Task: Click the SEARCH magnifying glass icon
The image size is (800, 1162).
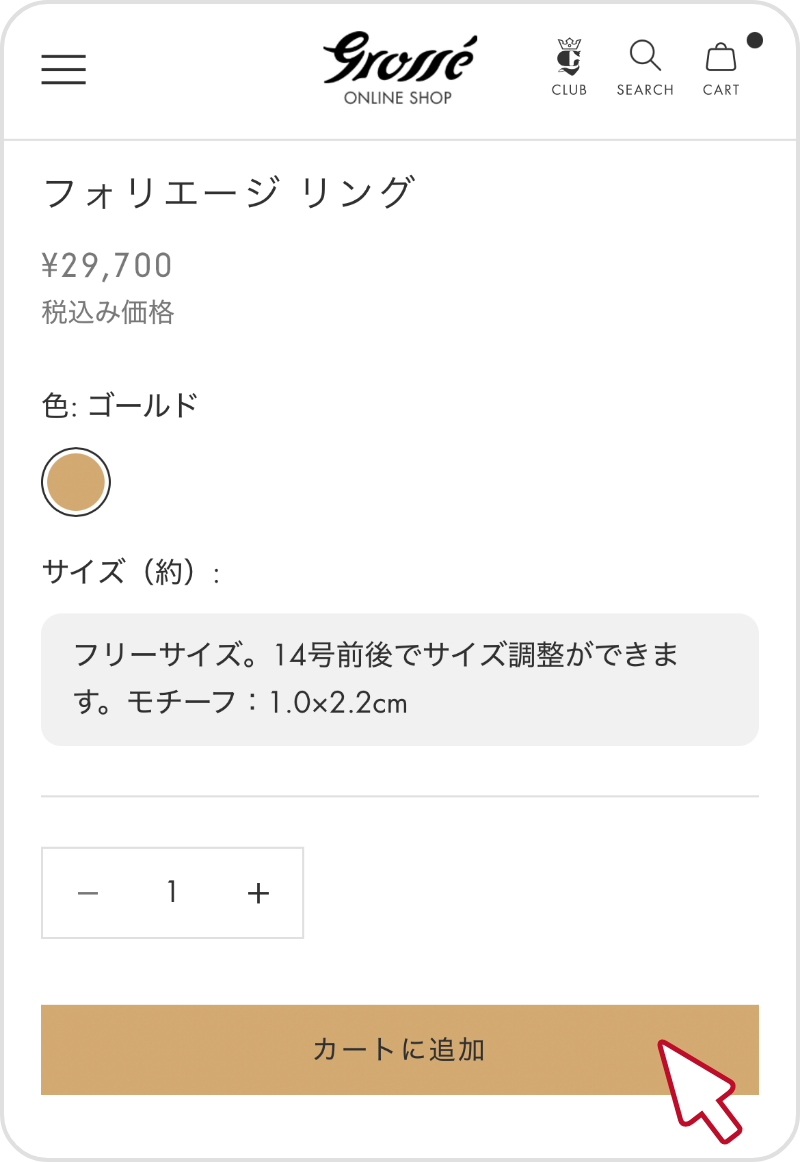Action: [x=645, y=56]
